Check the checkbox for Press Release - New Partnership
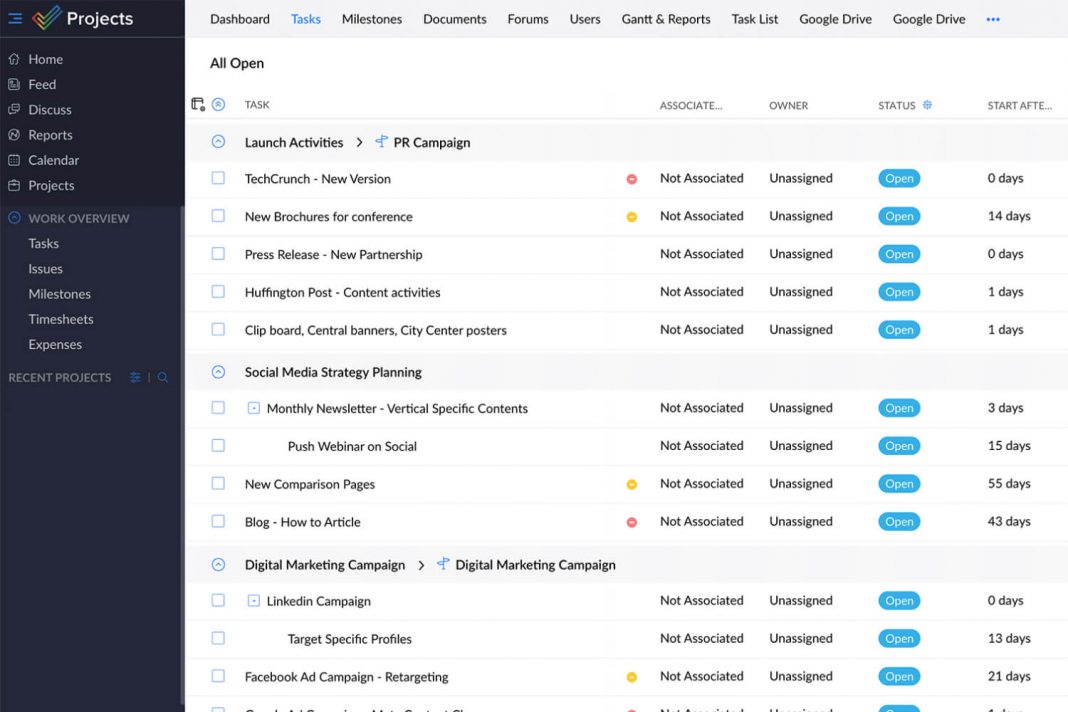 pyautogui.click(x=218, y=254)
